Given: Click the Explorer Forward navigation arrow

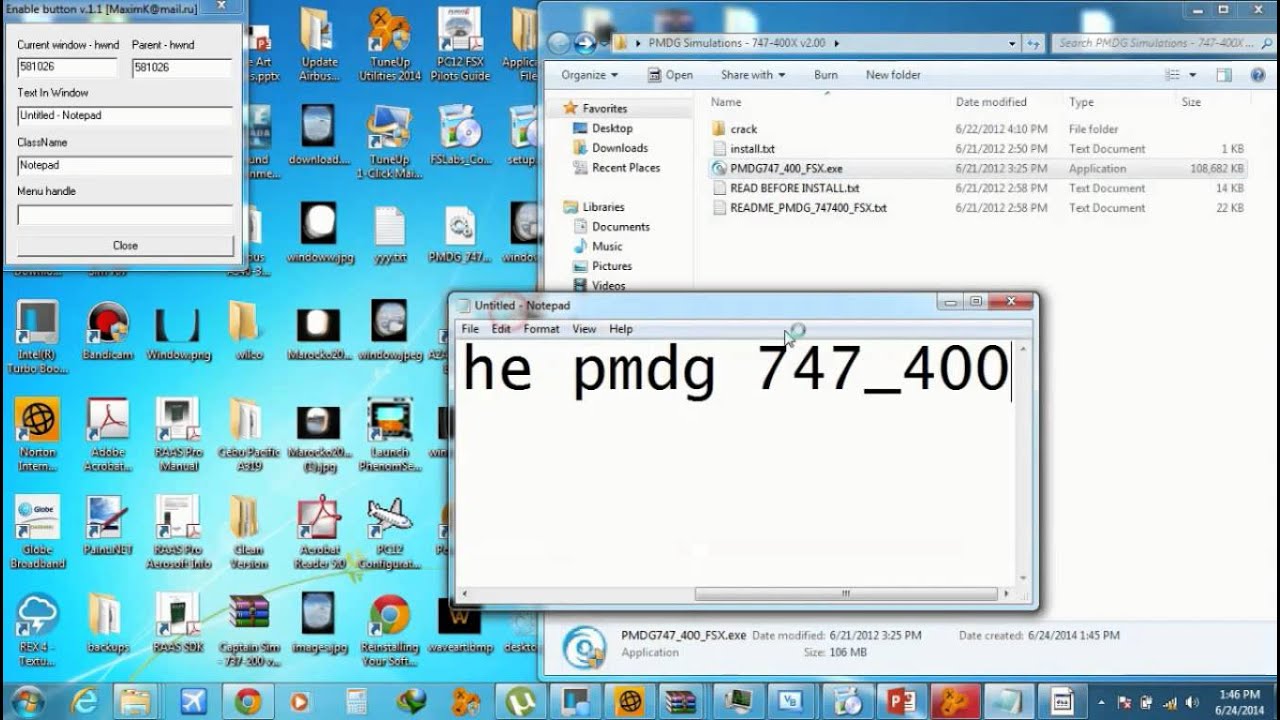Looking at the screenshot, I should pos(585,43).
